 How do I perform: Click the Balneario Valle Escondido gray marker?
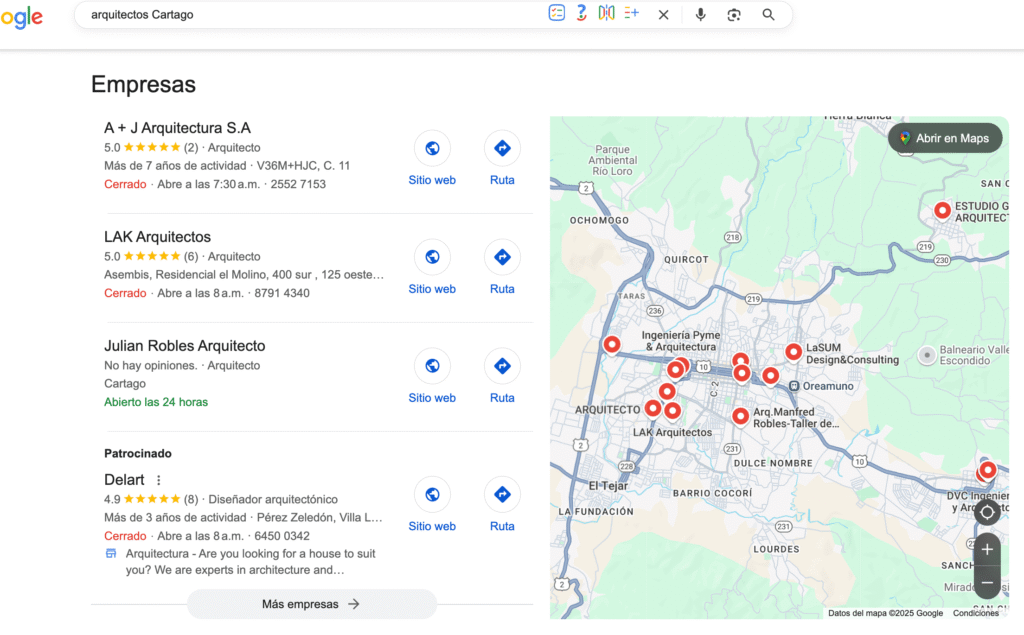927,355
